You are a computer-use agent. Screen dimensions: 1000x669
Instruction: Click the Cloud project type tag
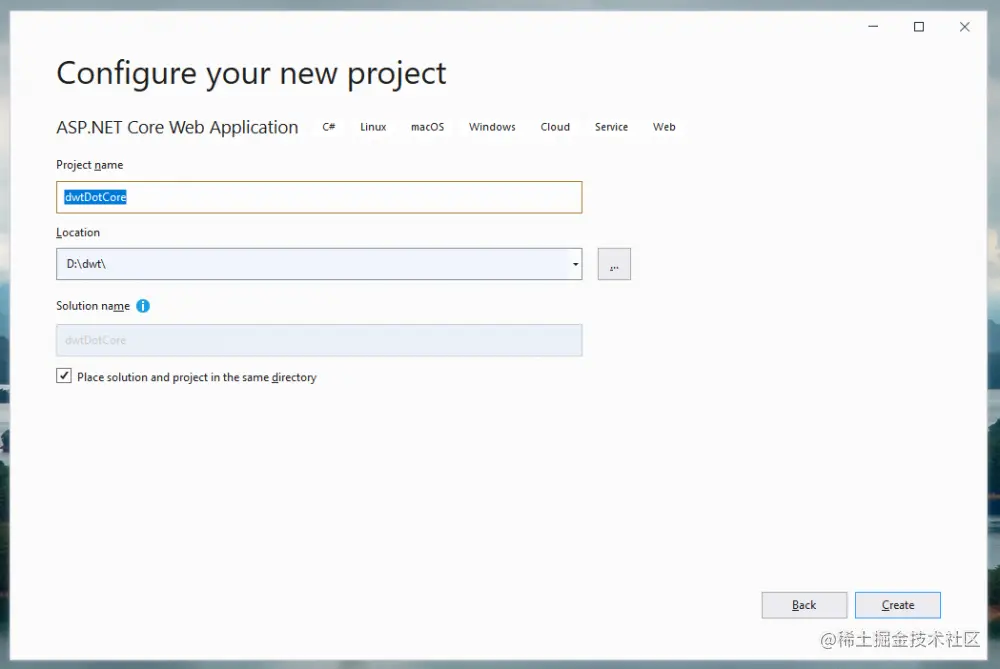(555, 127)
